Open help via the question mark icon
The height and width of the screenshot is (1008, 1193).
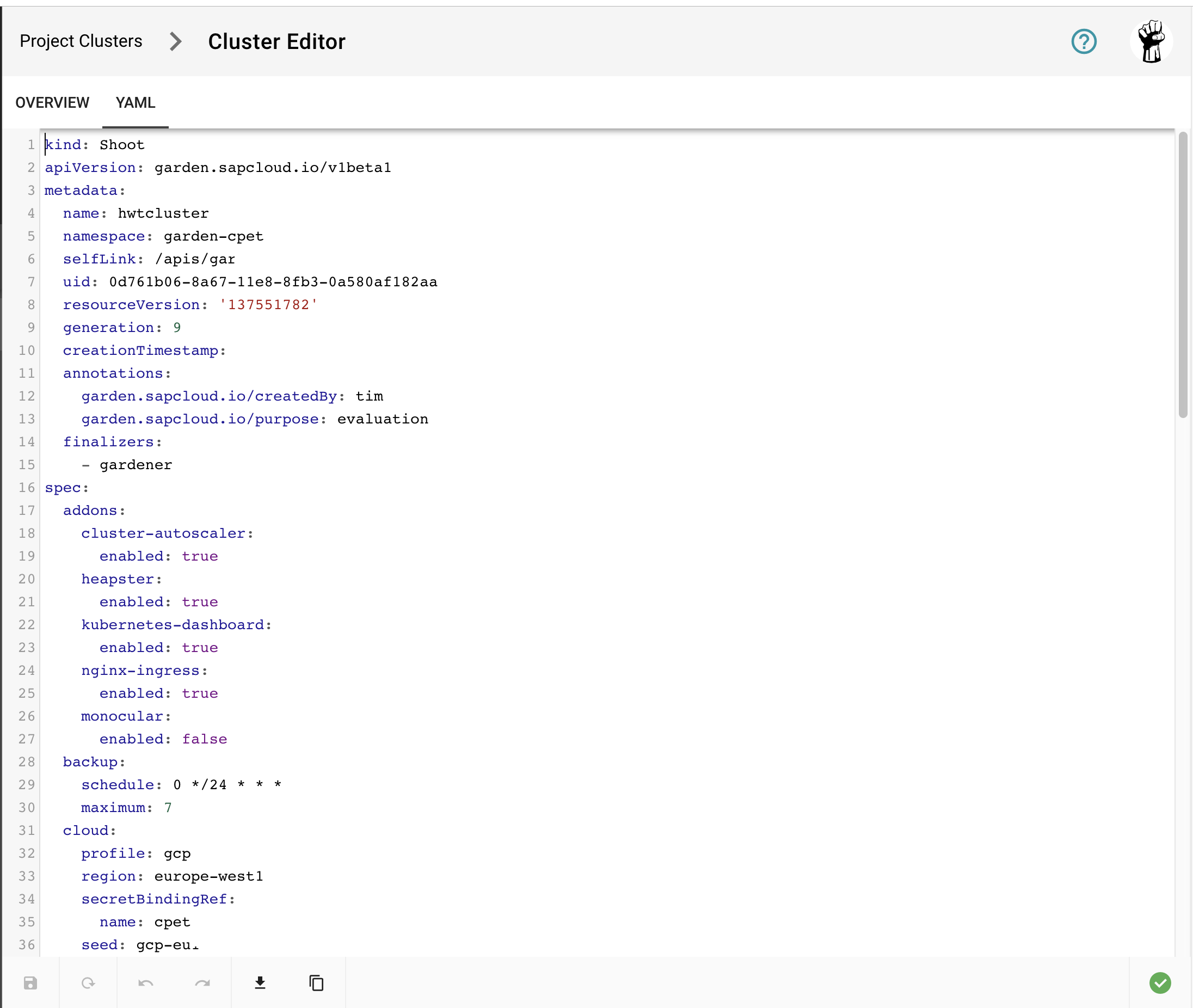[x=1084, y=41]
